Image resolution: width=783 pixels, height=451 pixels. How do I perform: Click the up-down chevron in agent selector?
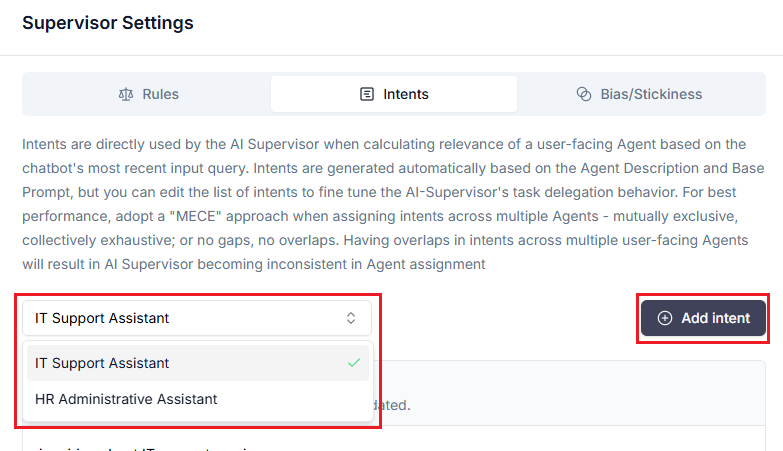[351, 318]
